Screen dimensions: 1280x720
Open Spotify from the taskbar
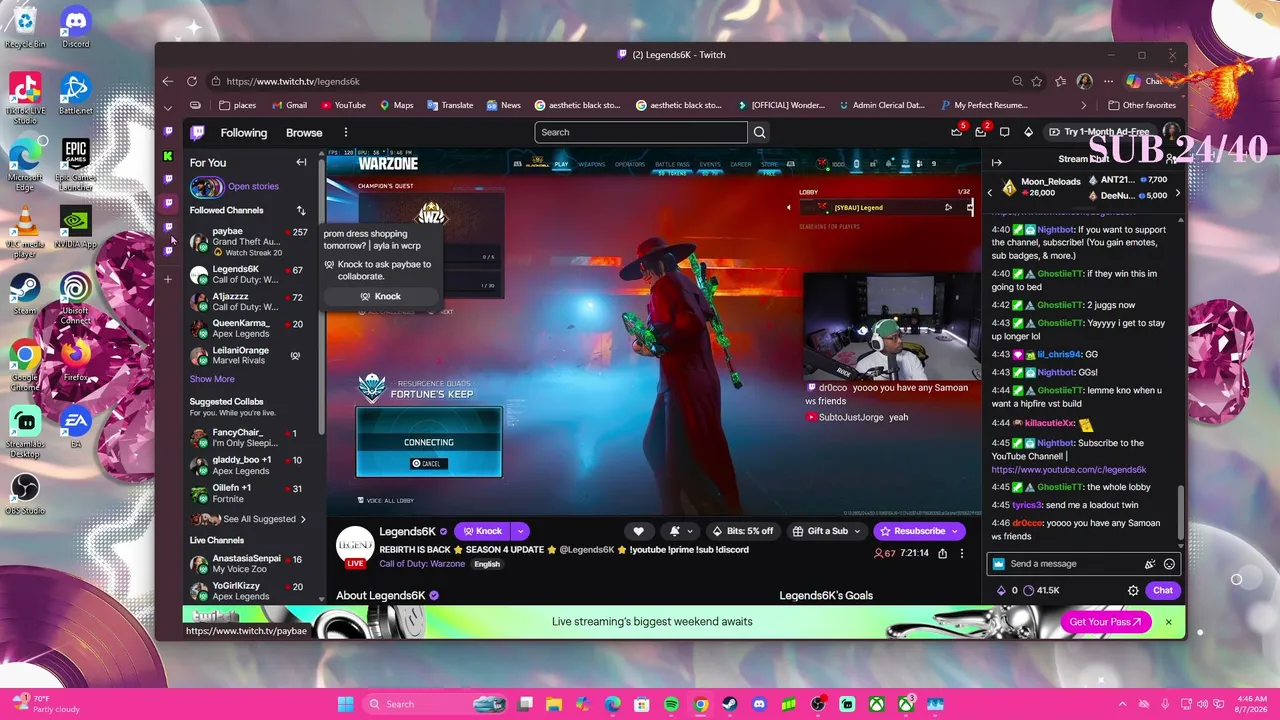(x=671, y=704)
